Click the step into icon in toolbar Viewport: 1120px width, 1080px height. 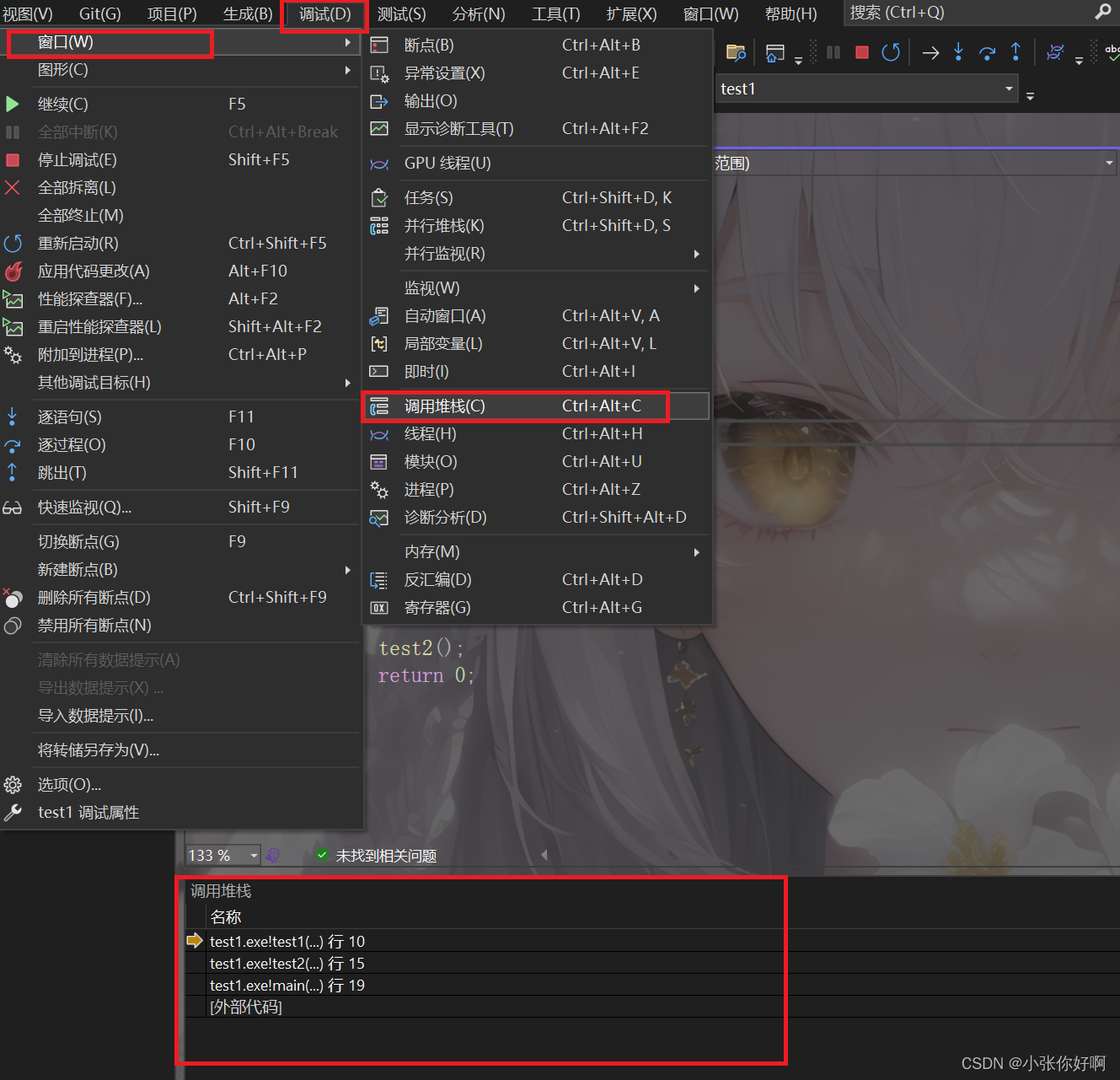958,52
